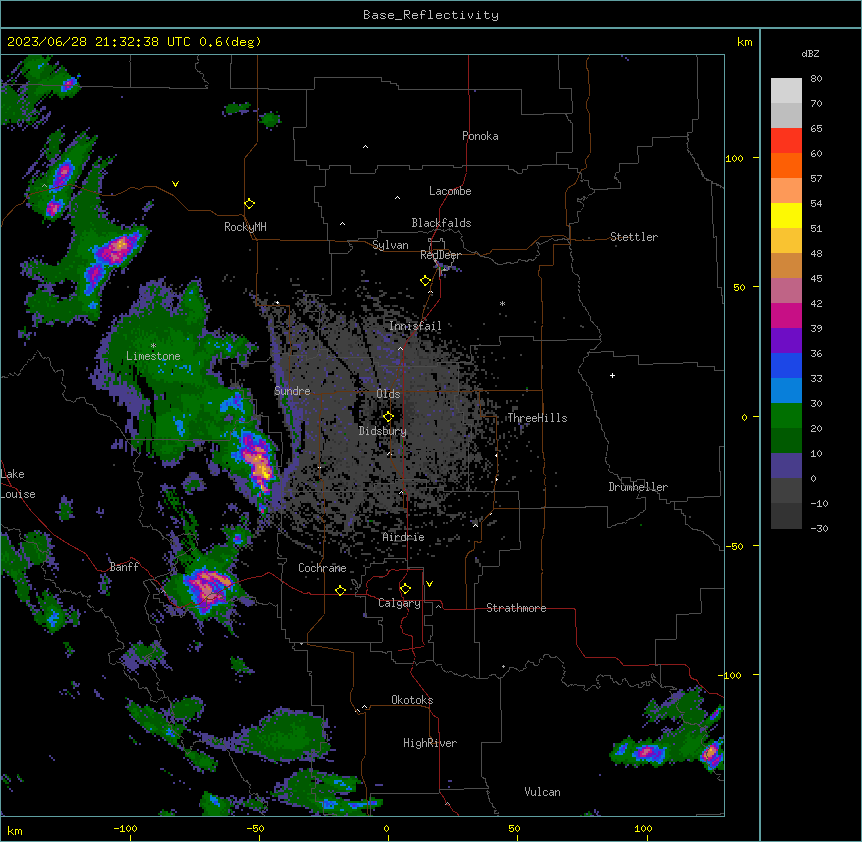Viewport: 862px width, 842px height.
Task: Select the white plus marker north of Drumheller
Action: coord(612,375)
